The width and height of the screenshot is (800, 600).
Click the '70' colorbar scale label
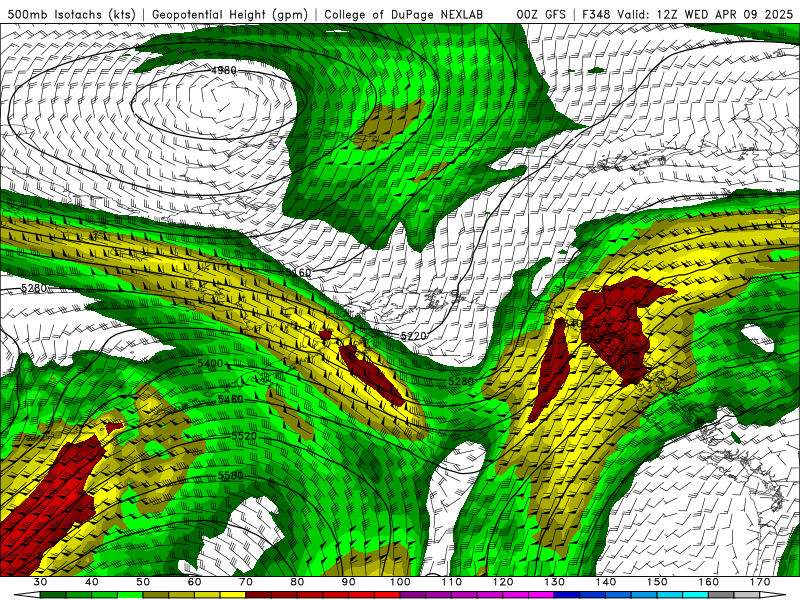245,582
